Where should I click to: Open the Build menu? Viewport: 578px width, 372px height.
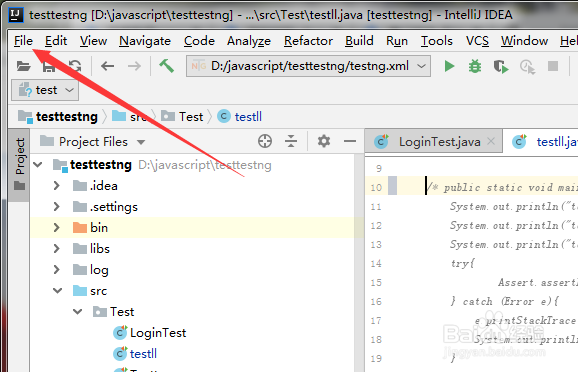pyautogui.click(x=359, y=41)
